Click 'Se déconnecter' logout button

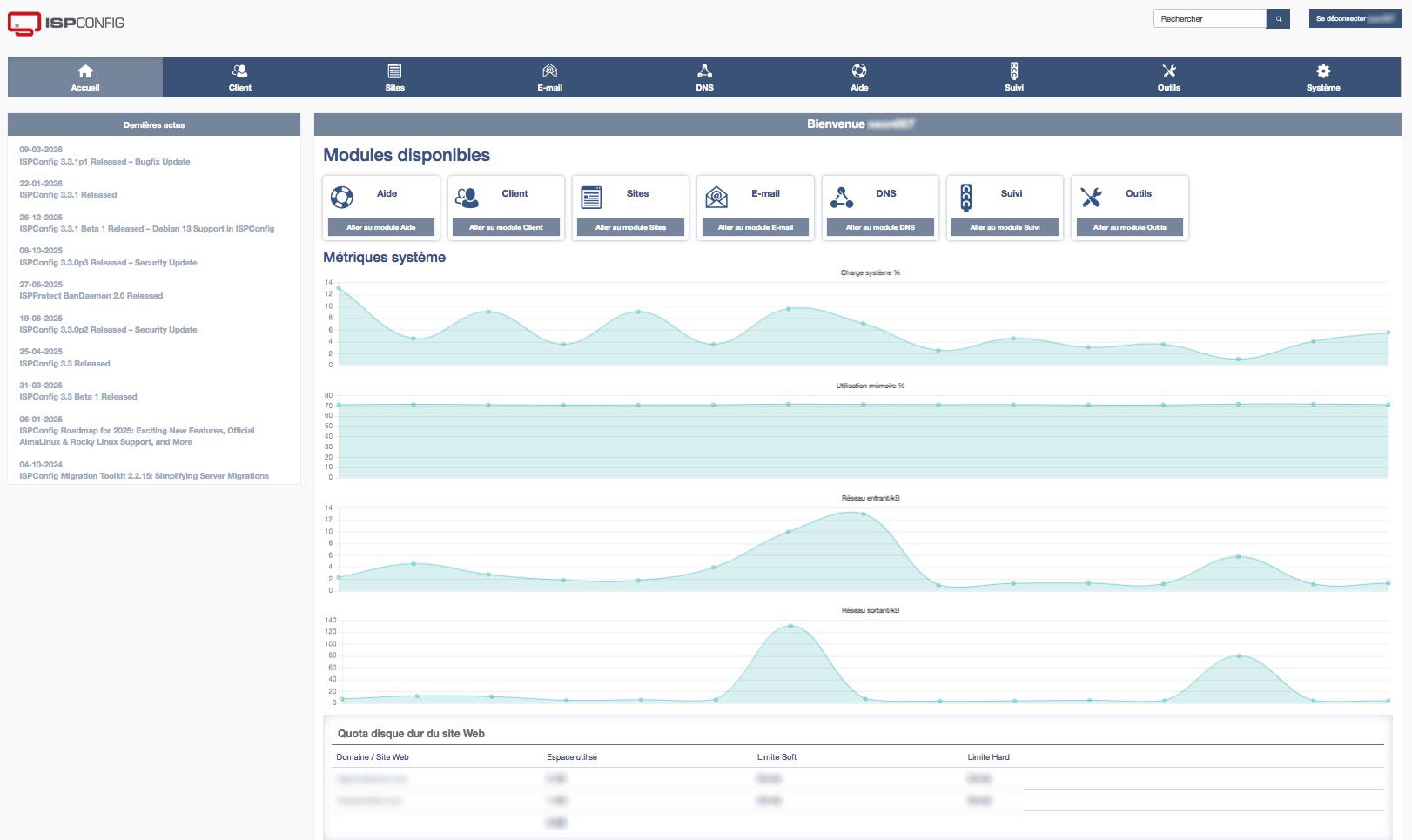click(x=1355, y=18)
